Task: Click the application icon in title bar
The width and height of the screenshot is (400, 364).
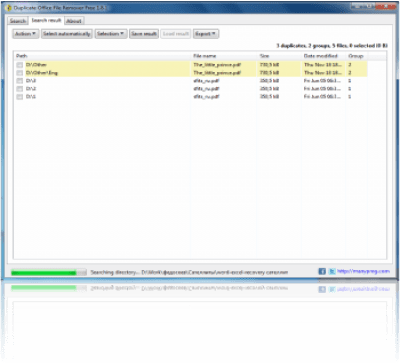Action: tap(9, 7)
